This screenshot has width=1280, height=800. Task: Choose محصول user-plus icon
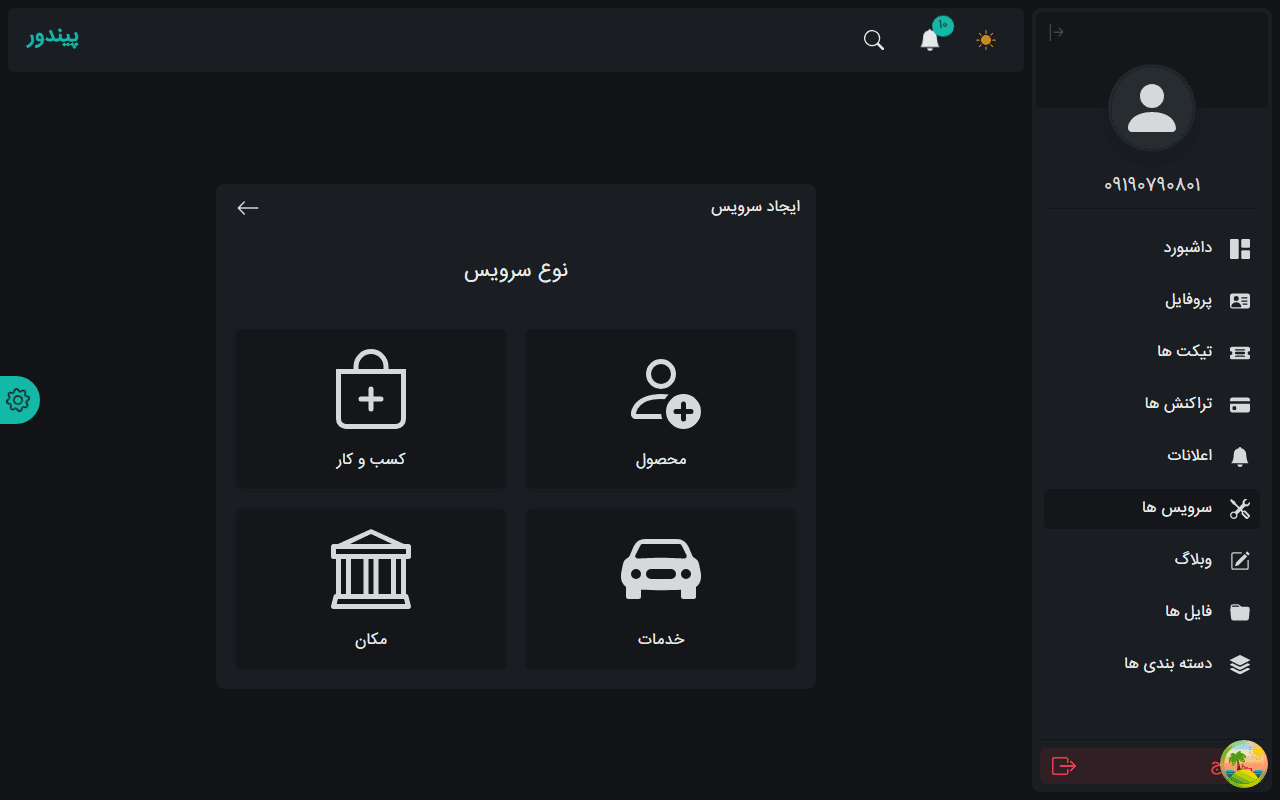(x=665, y=394)
